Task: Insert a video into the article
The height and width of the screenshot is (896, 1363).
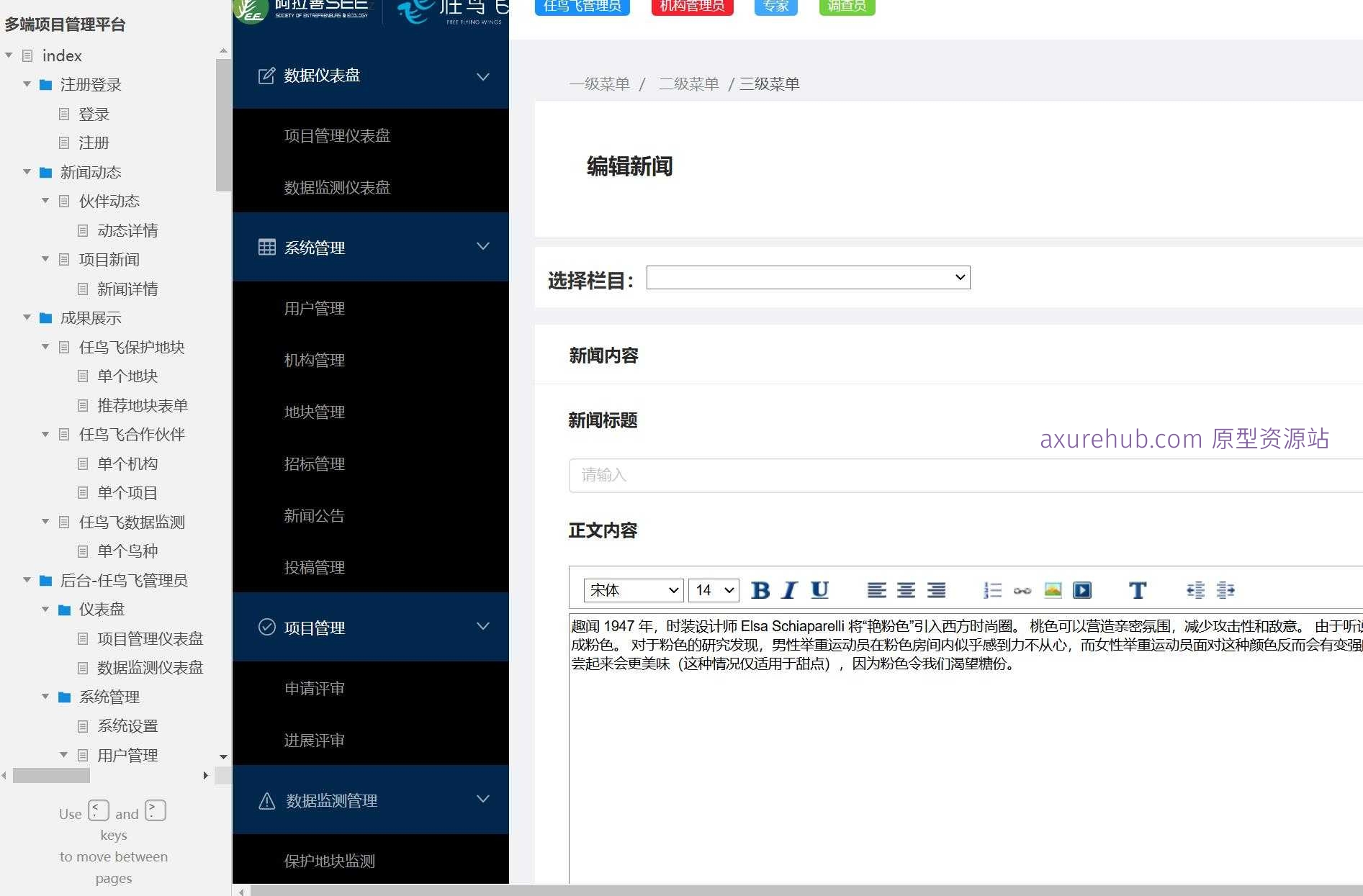Action: [x=1082, y=589]
